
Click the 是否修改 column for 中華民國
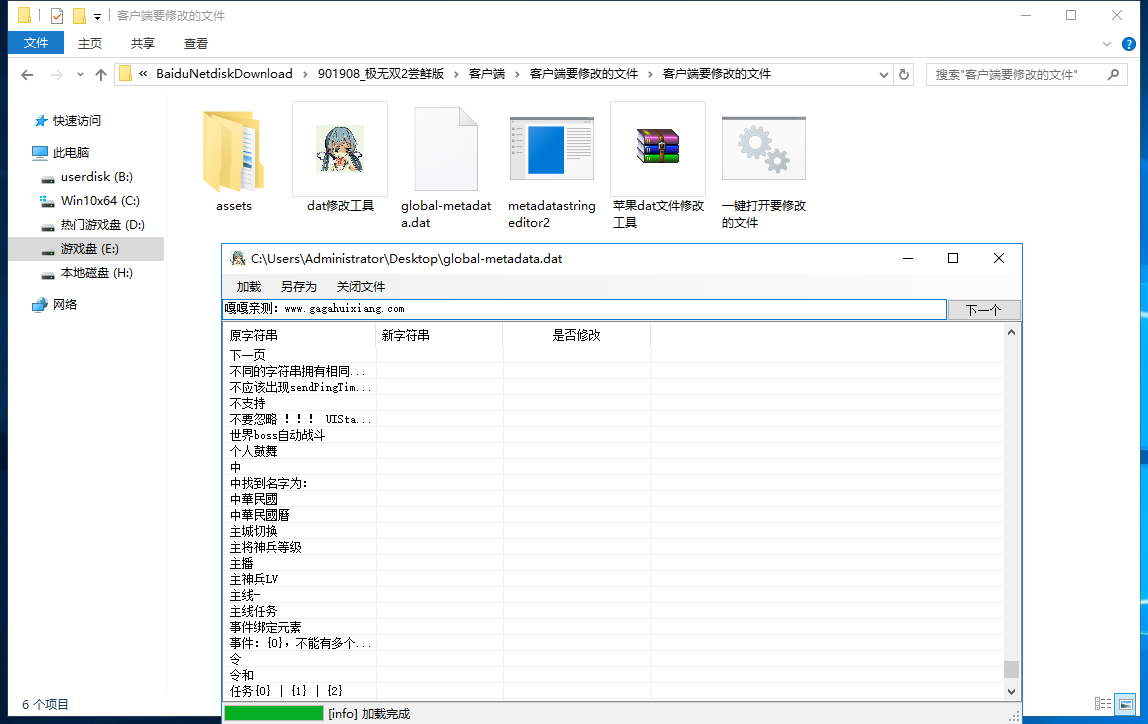point(577,498)
